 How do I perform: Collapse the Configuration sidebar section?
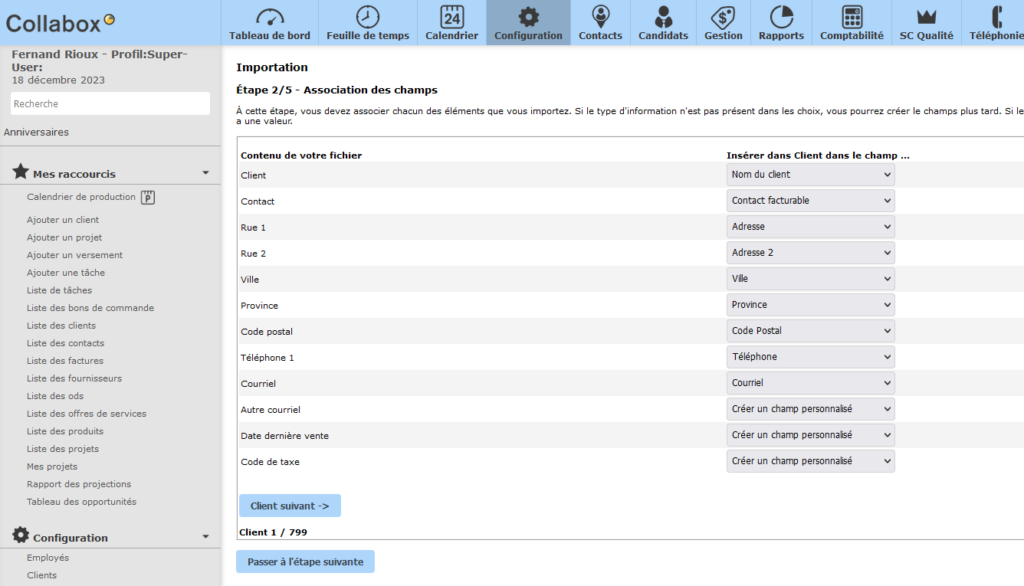206,538
